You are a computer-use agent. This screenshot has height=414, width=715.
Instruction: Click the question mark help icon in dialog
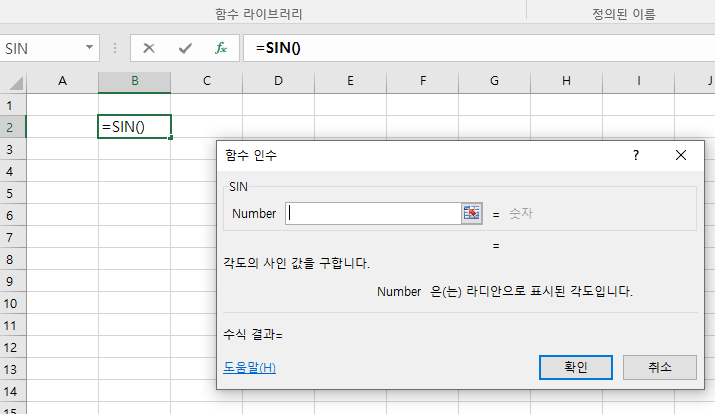(x=635, y=155)
